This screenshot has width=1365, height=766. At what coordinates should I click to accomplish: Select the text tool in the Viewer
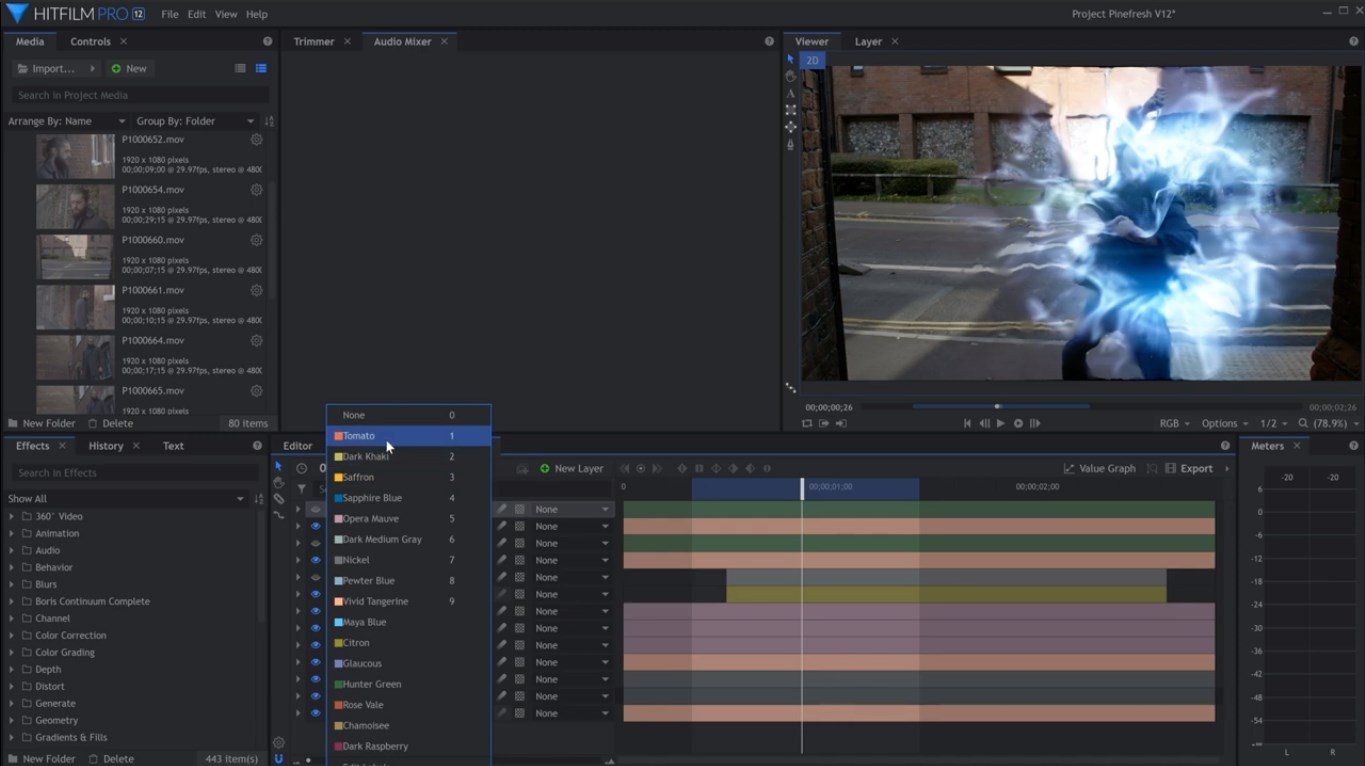(790, 93)
